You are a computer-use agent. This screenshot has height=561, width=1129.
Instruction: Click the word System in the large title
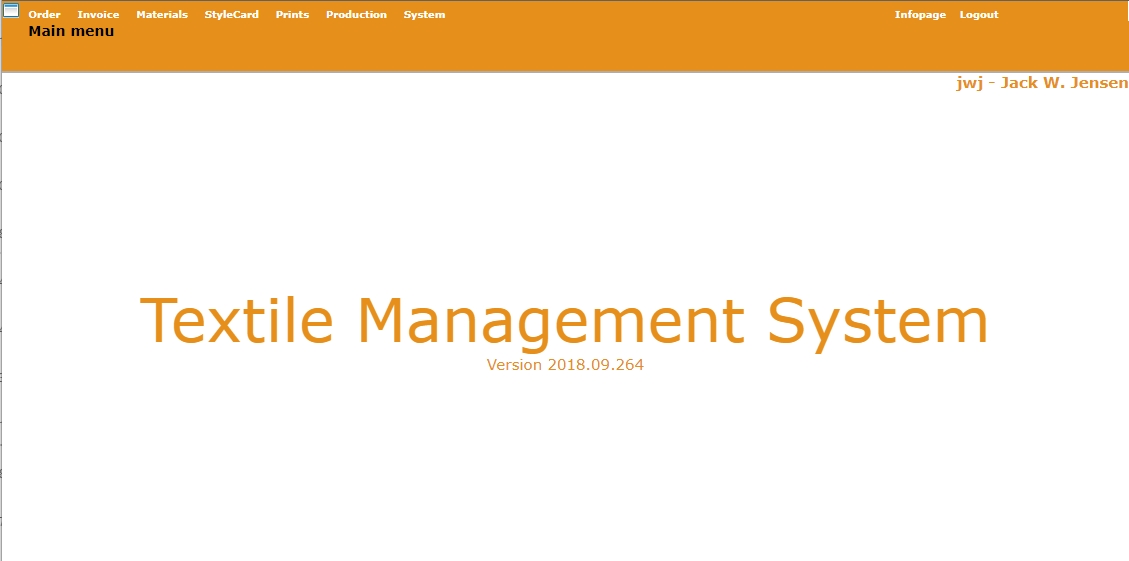click(878, 320)
